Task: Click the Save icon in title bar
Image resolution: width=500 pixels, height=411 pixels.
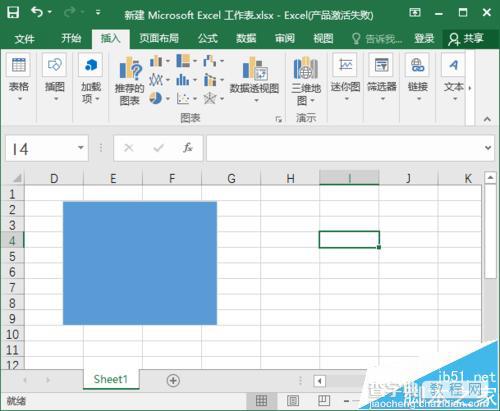Action: (x=13, y=13)
